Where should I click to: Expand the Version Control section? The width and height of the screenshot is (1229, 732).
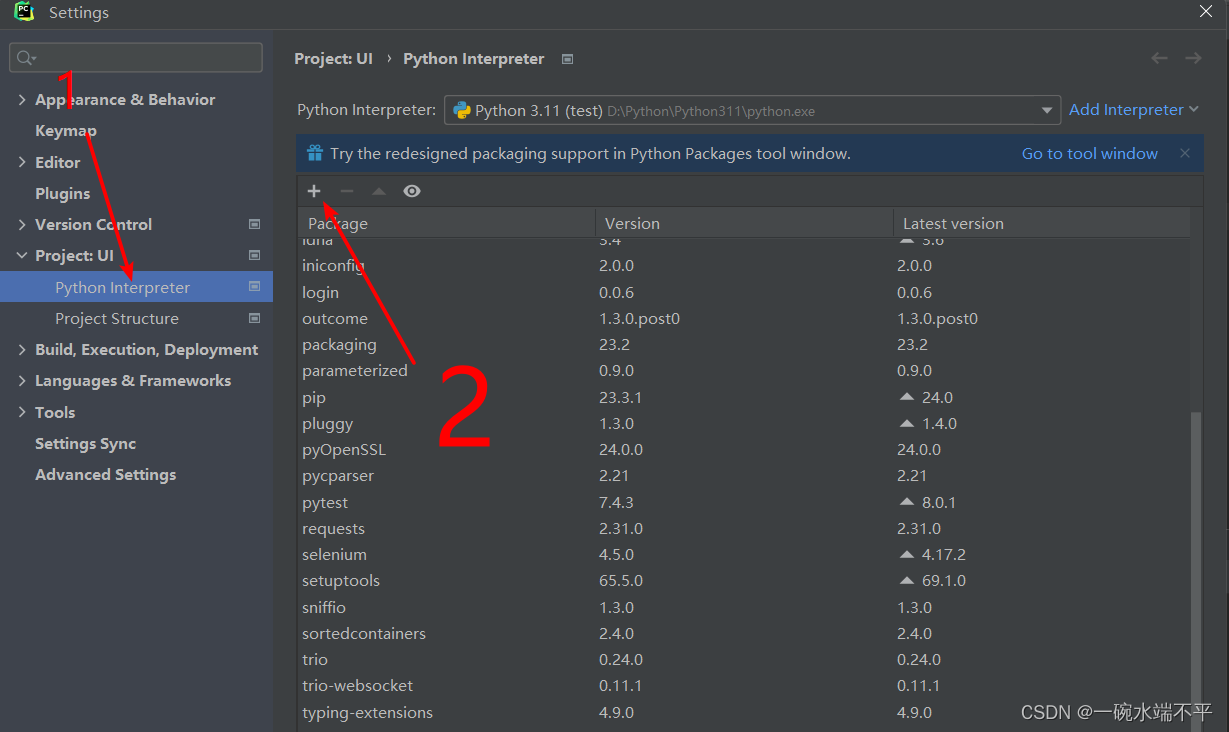coord(22,224)
